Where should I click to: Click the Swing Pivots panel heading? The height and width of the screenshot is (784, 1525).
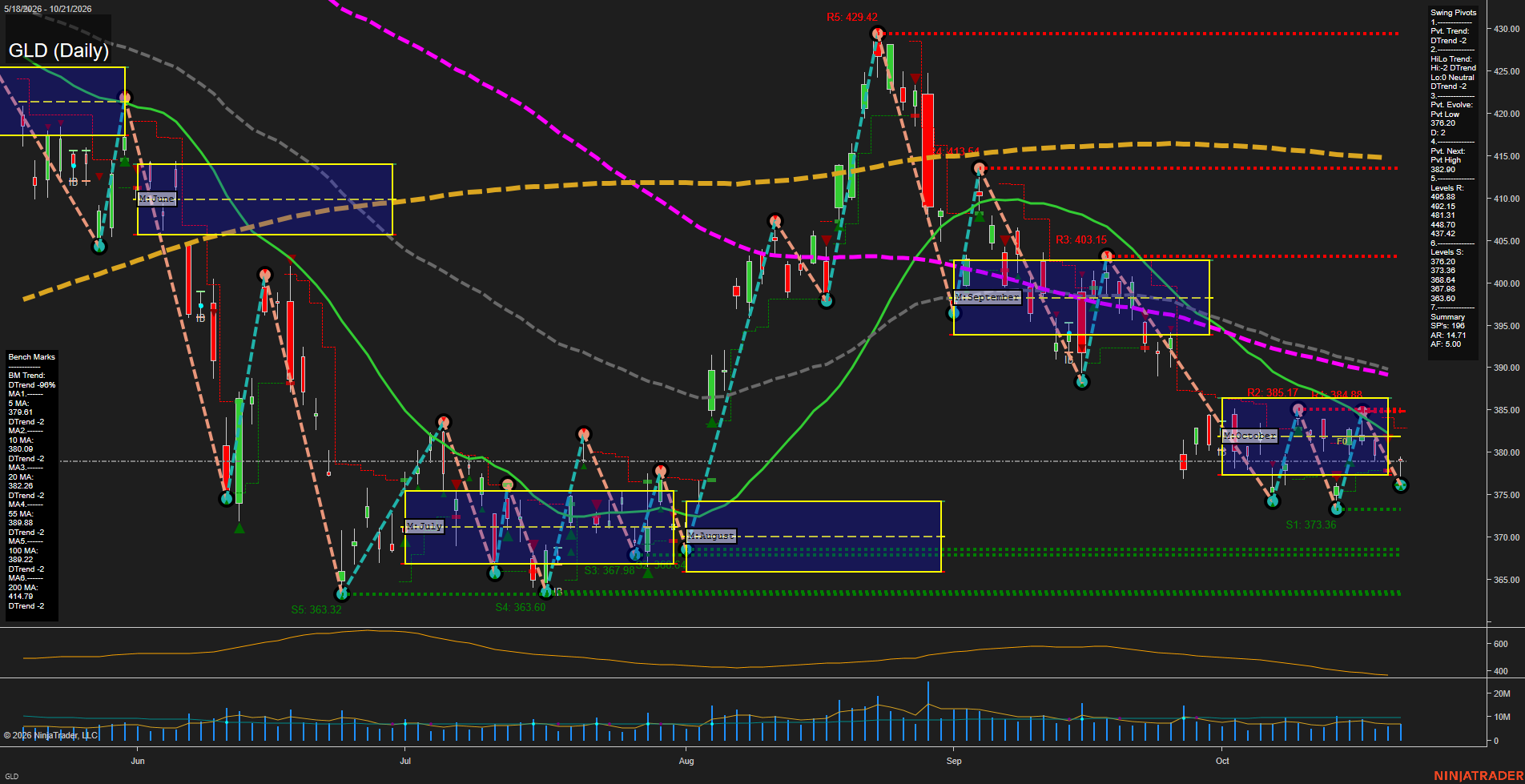click(x=1453, y=13)
